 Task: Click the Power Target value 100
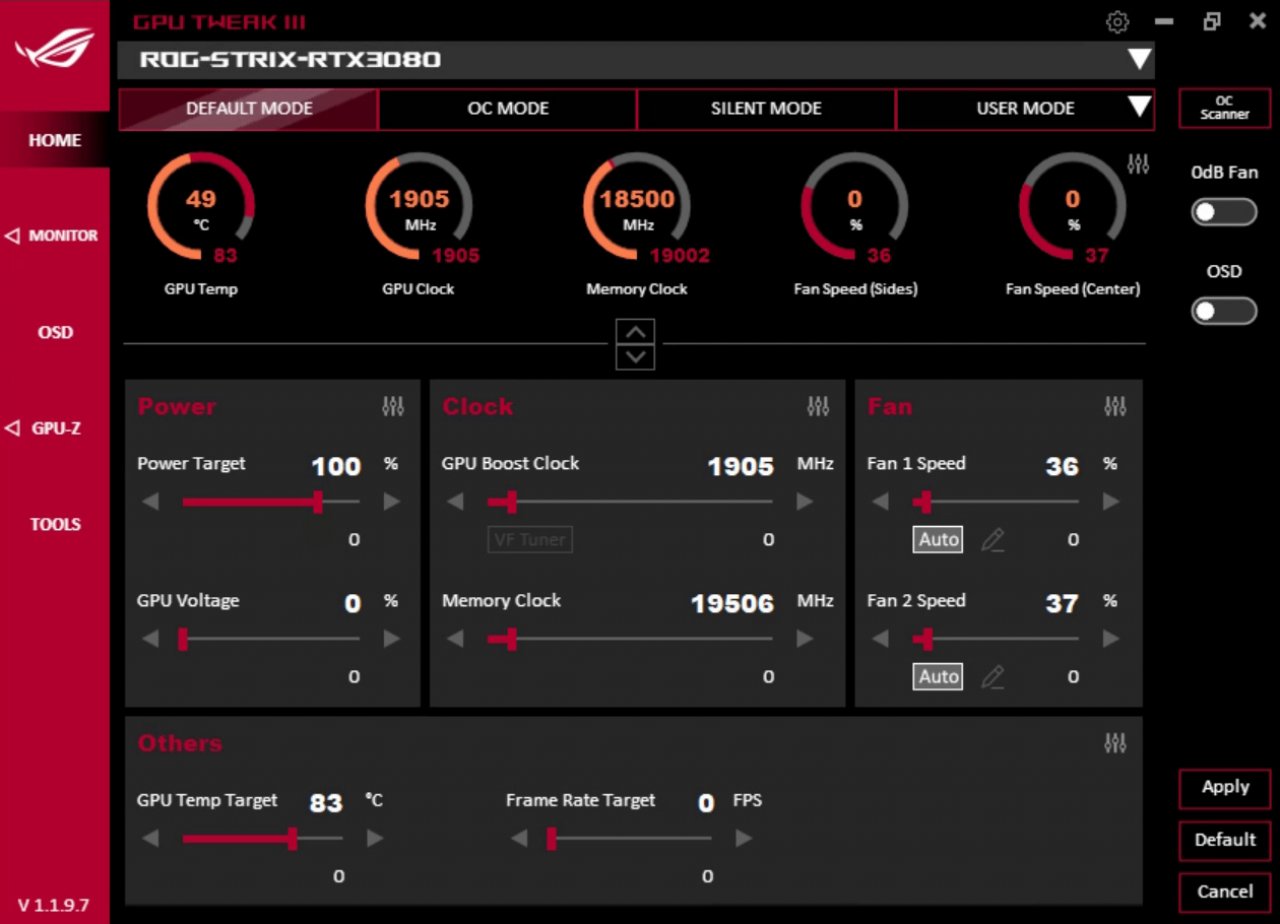(x=336, y=467)
